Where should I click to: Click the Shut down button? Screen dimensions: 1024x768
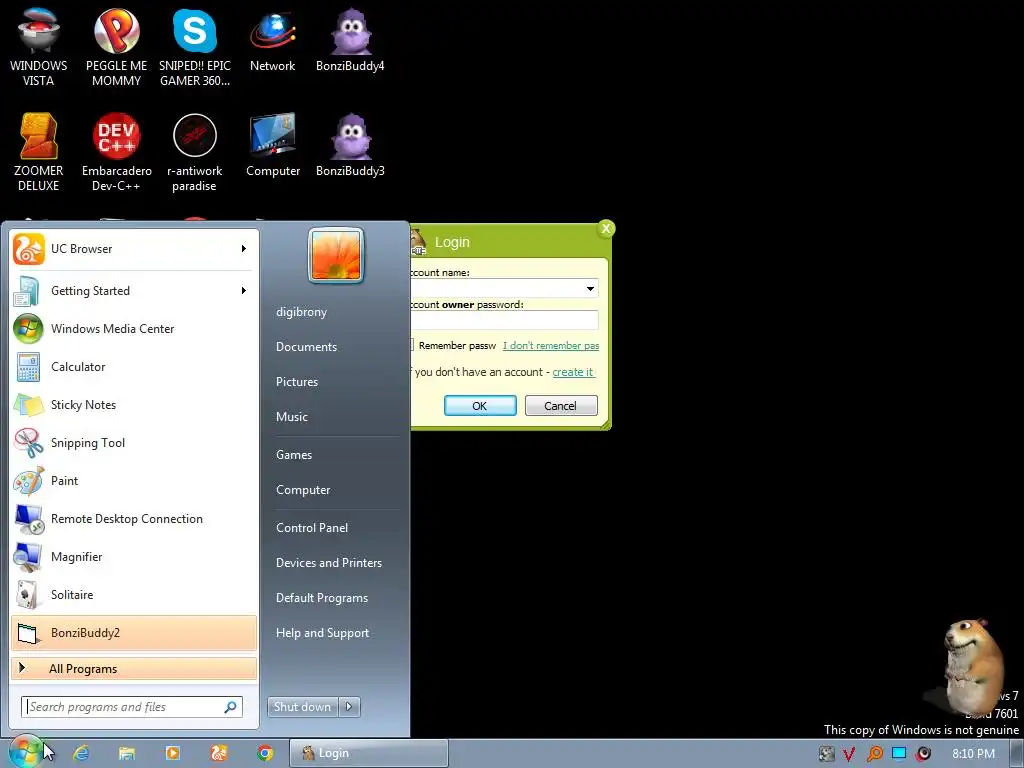pos(302,707)
